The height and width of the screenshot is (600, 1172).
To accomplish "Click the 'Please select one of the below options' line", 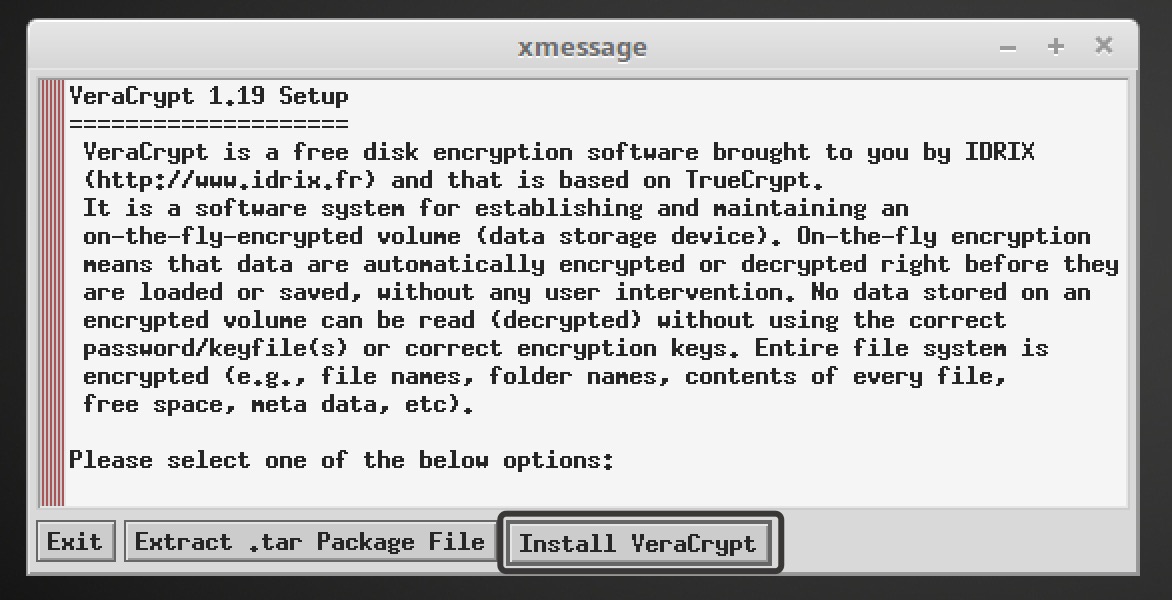I will coord(340,461).
